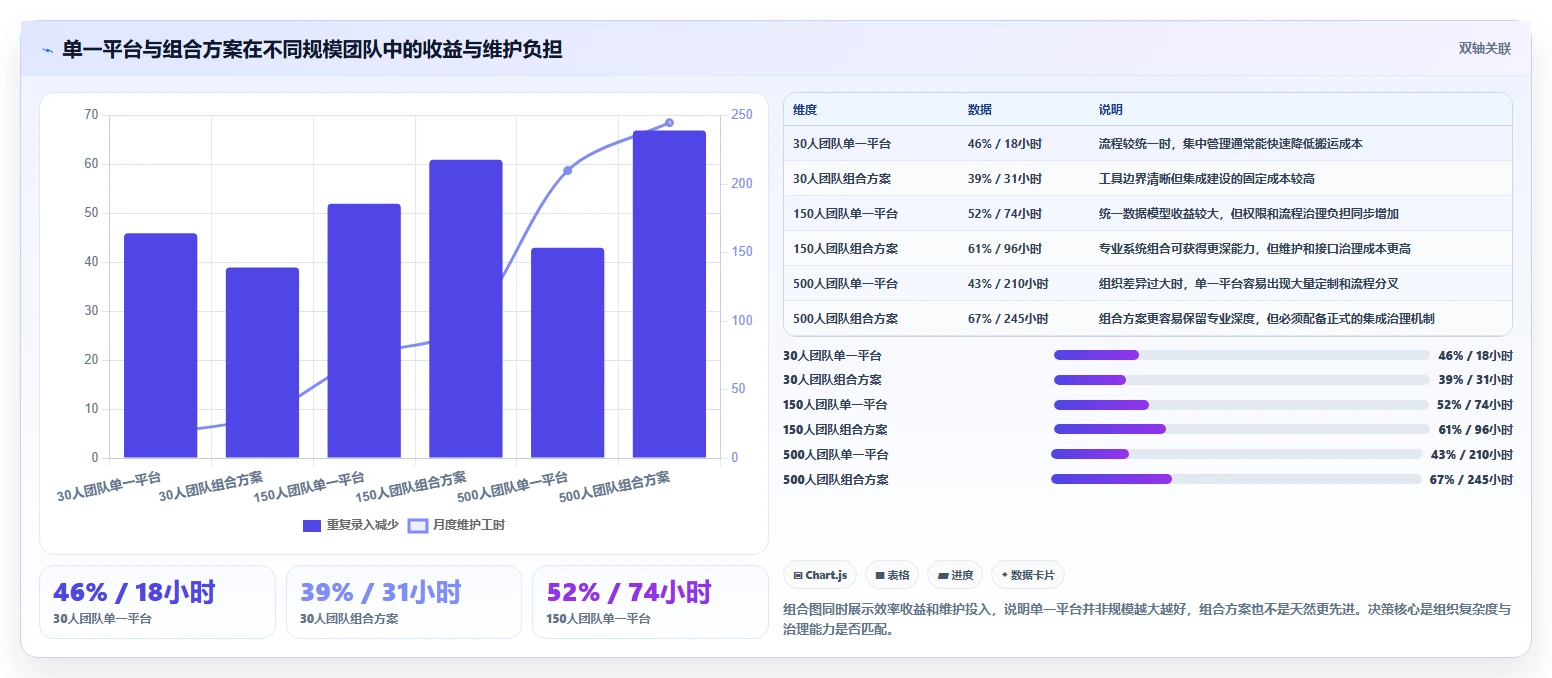The width and height of the screenshot is (1552, 678).
Task: Toggle the 重复录入减少 legend item
Action: [x=351, y=525]
